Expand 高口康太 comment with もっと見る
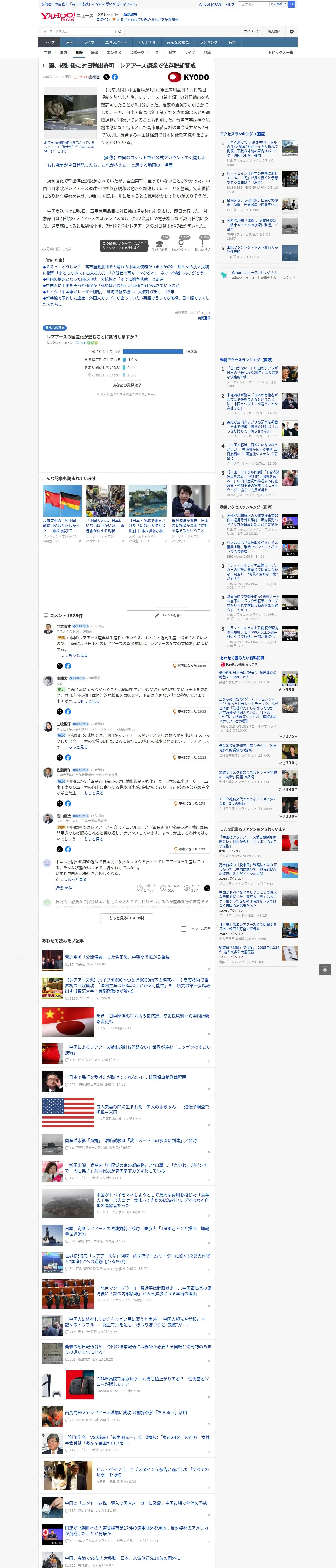336x1568 pixels. click(93, 839)
